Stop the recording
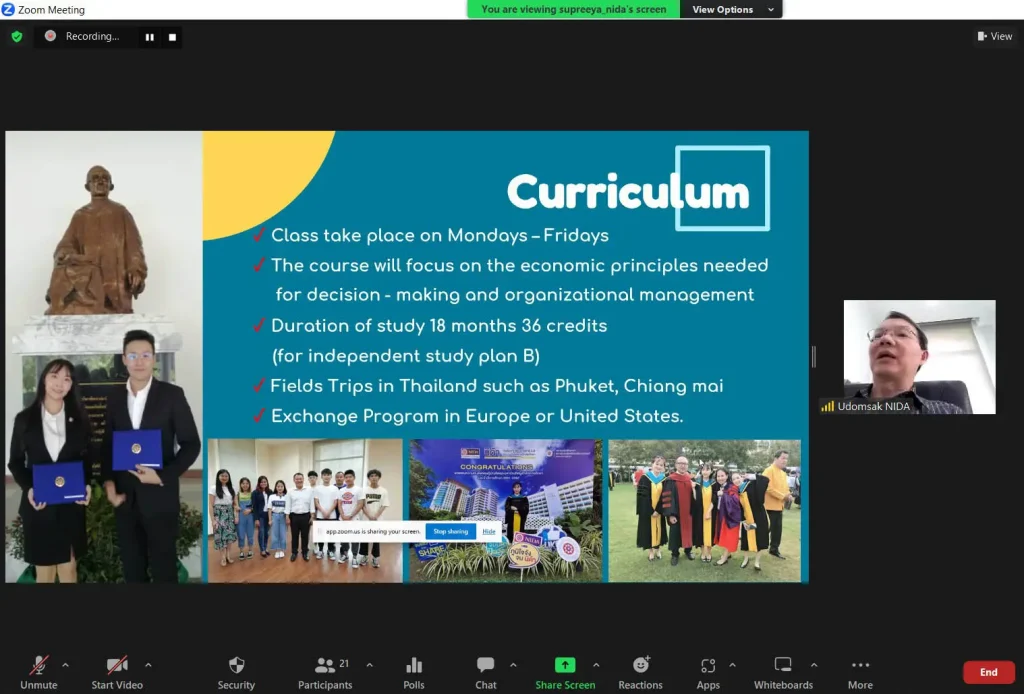 click(x=172, y=37)
